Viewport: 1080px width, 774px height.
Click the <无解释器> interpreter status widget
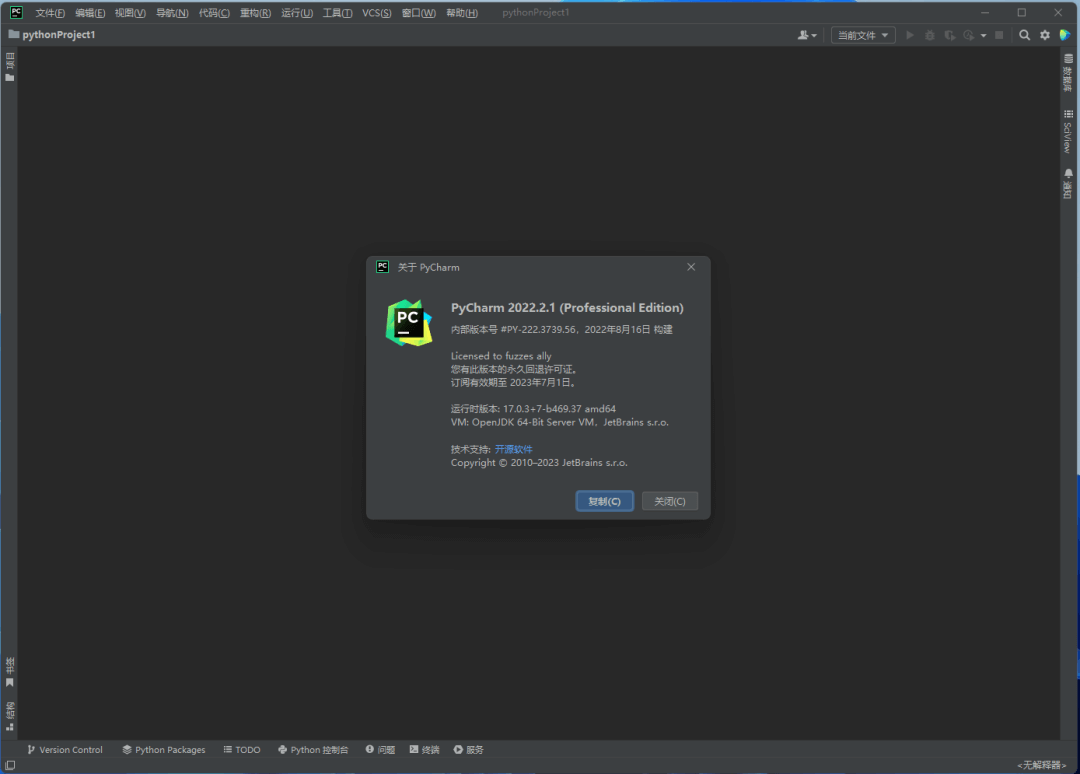point(1040,765)
